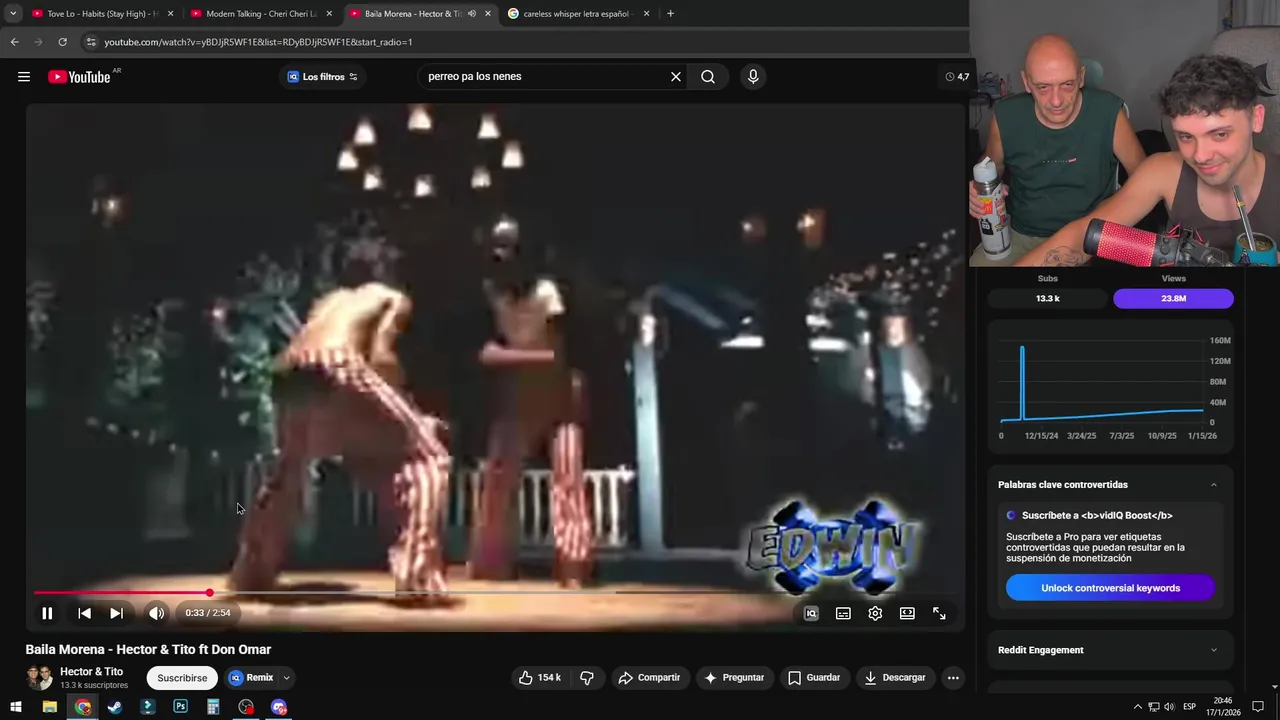1280x720 pixels.
Task: Download the video with Descargar
Action: pos(895,678)
